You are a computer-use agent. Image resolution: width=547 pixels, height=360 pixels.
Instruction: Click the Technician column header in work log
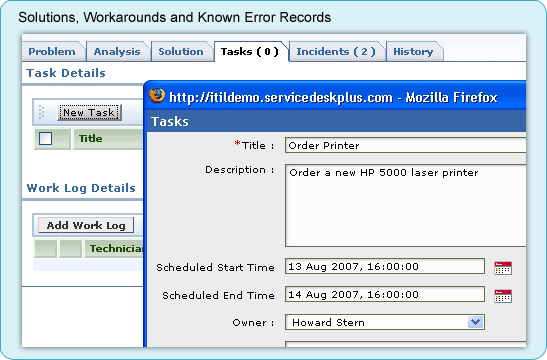114,248
